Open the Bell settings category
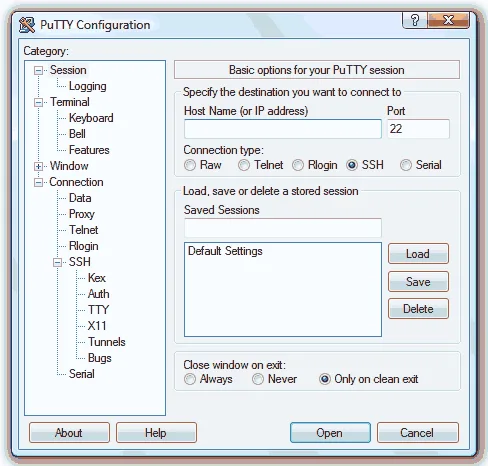 77,134
